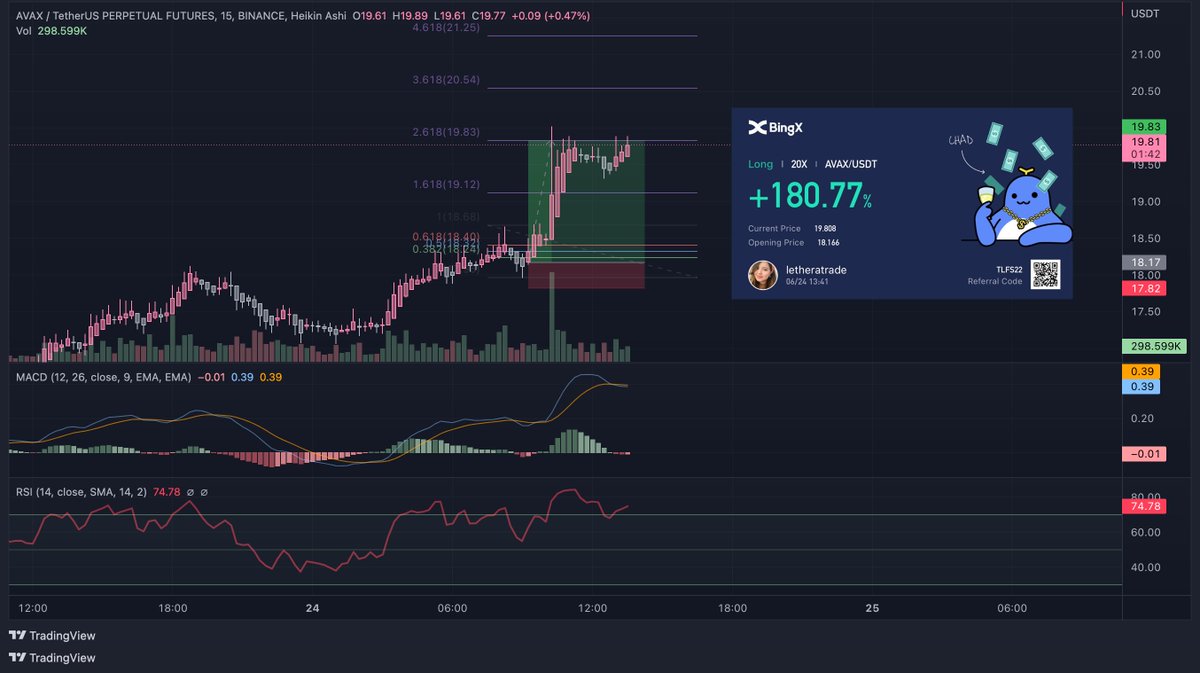
Task: Click the RSI value 74.78 in the legend
Action: (x=167, y=492)
